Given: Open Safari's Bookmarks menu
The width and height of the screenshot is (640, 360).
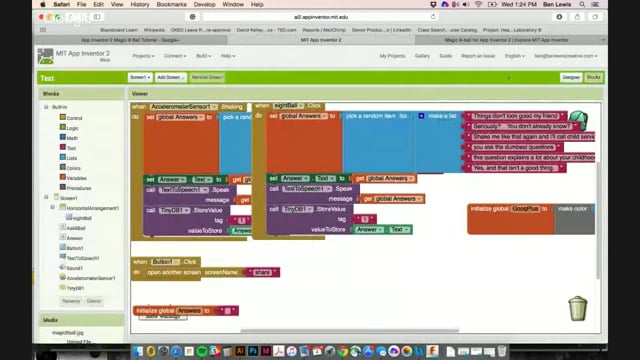Looking at the screenshot, I should 171,4.
